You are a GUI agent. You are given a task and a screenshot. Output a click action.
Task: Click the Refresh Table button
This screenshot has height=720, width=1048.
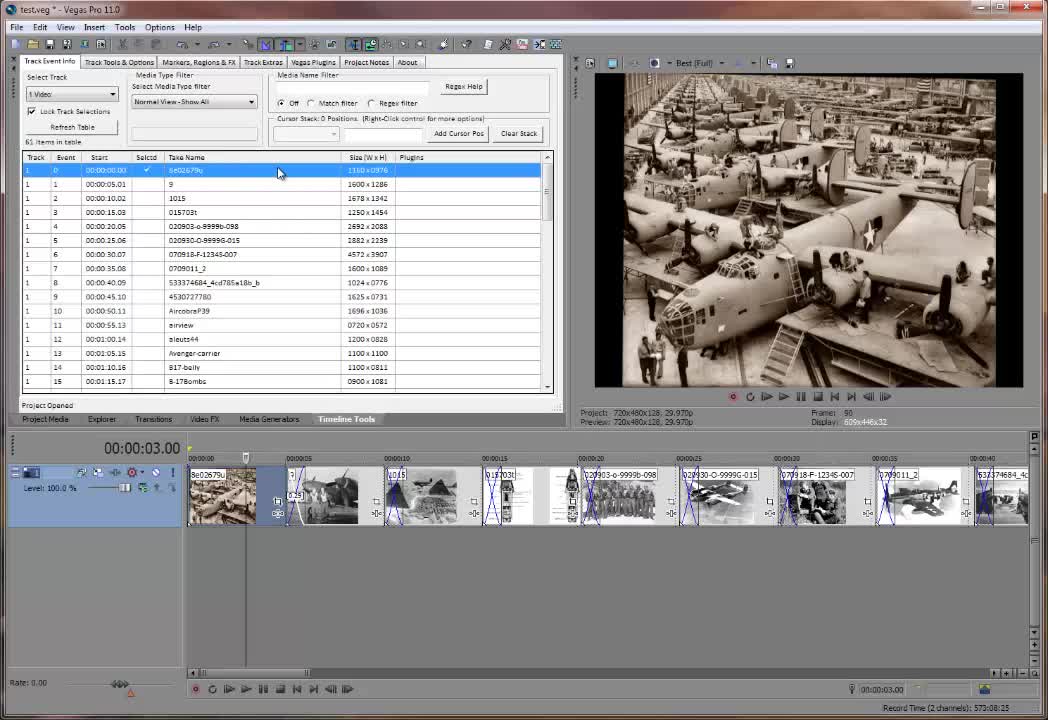(x=73, y=127)
